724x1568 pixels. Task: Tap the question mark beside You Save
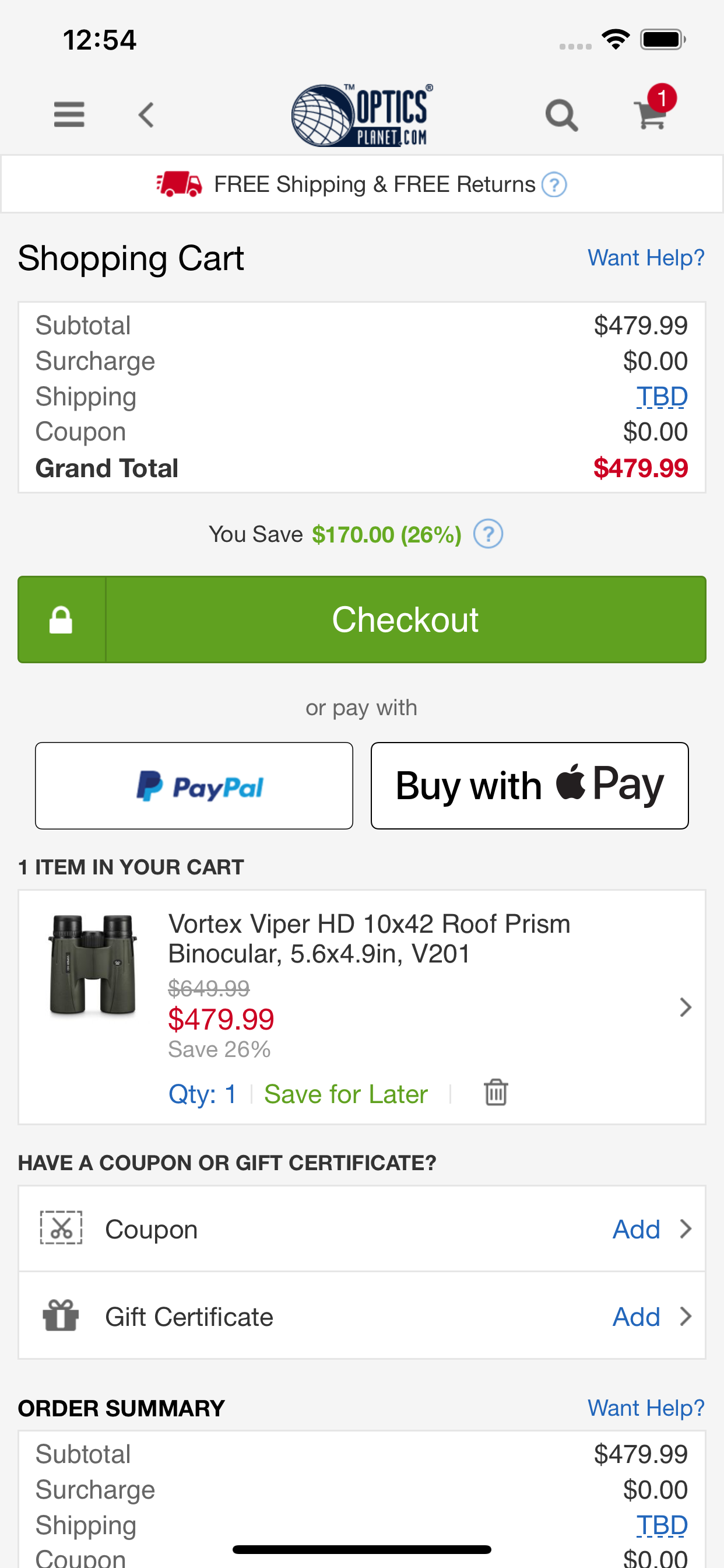[488, 534]
